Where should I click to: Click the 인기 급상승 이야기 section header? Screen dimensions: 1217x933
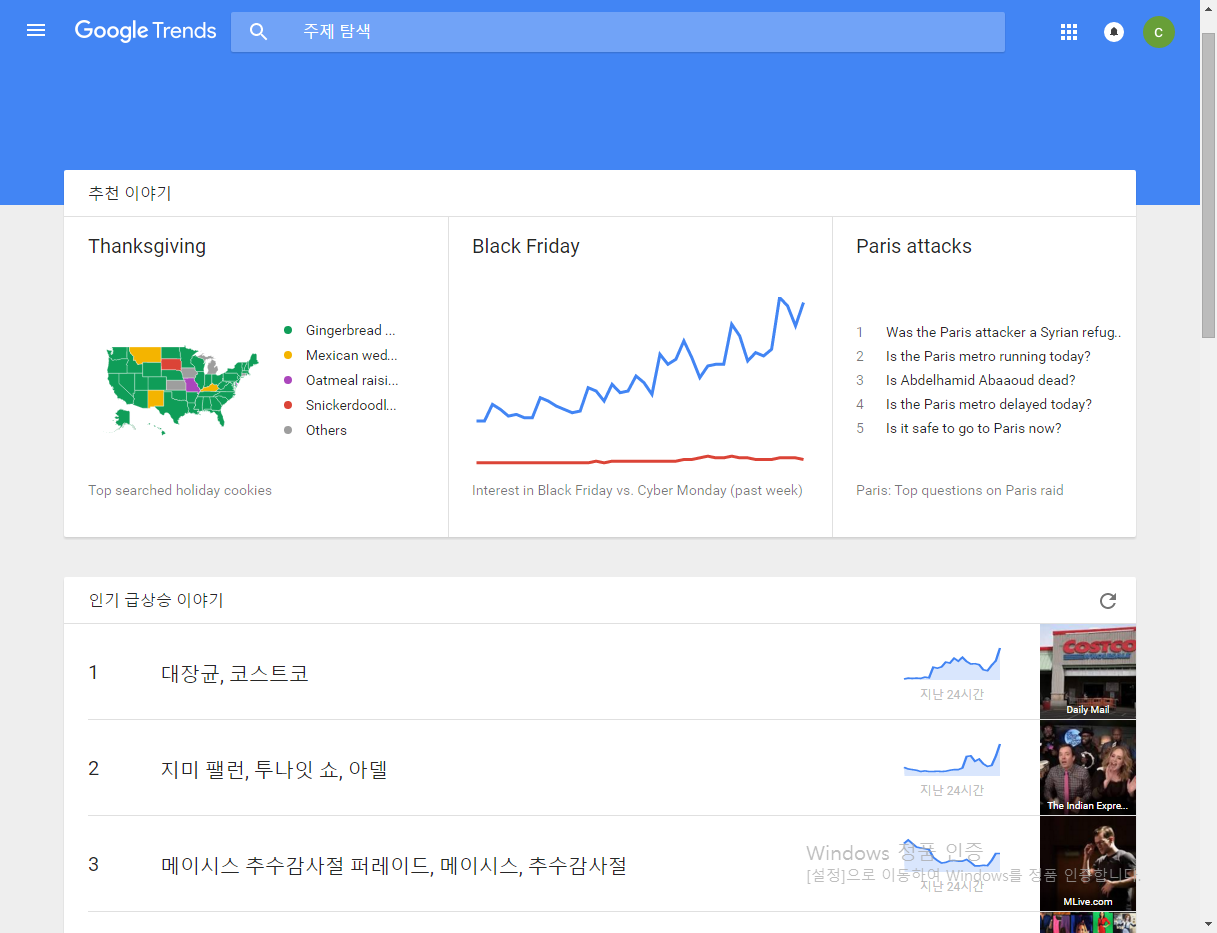156,600
